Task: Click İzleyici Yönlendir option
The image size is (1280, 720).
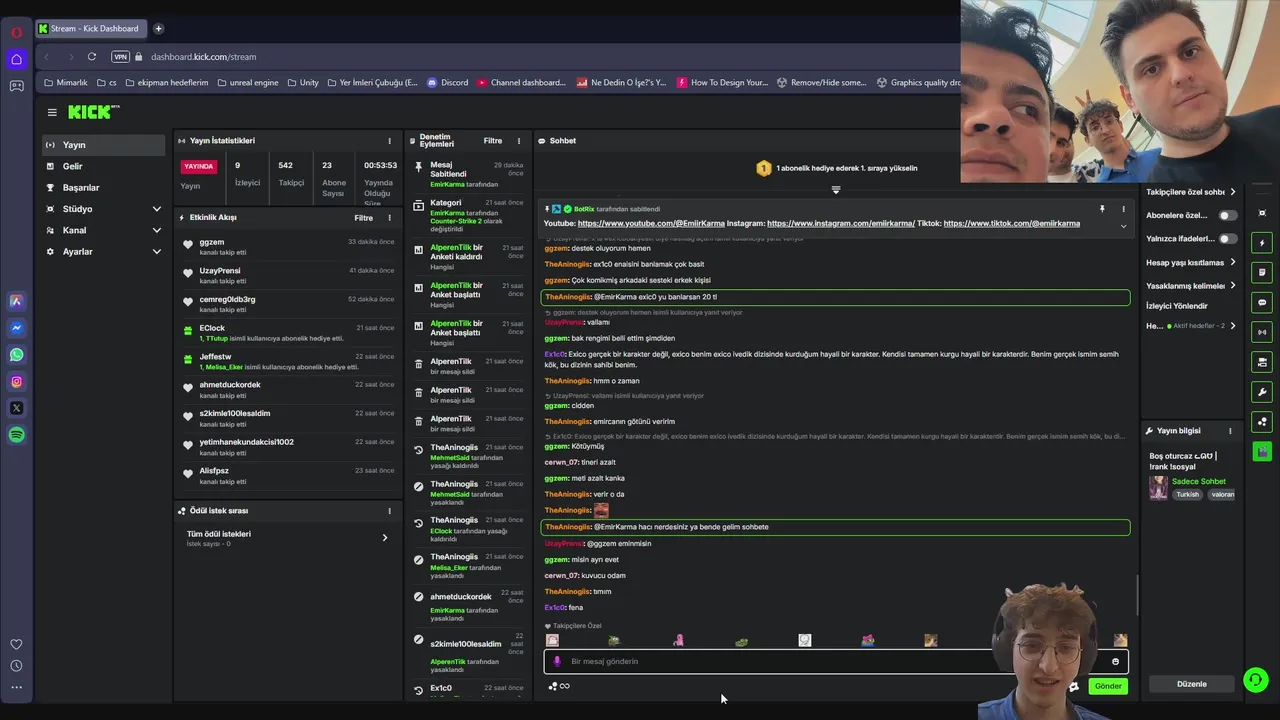Action: pos(1177,306)
